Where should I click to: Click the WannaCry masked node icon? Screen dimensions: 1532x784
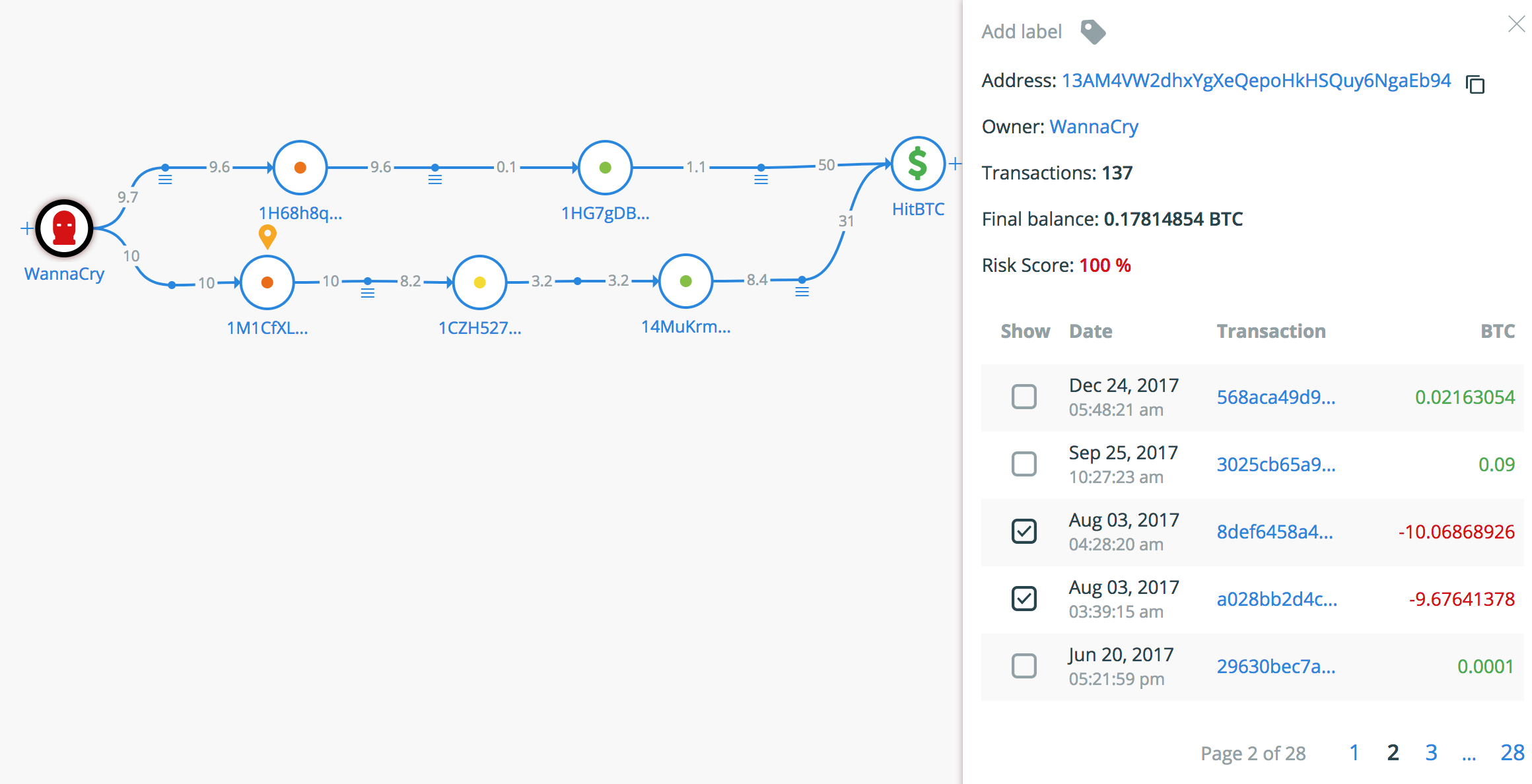[64, 228]
